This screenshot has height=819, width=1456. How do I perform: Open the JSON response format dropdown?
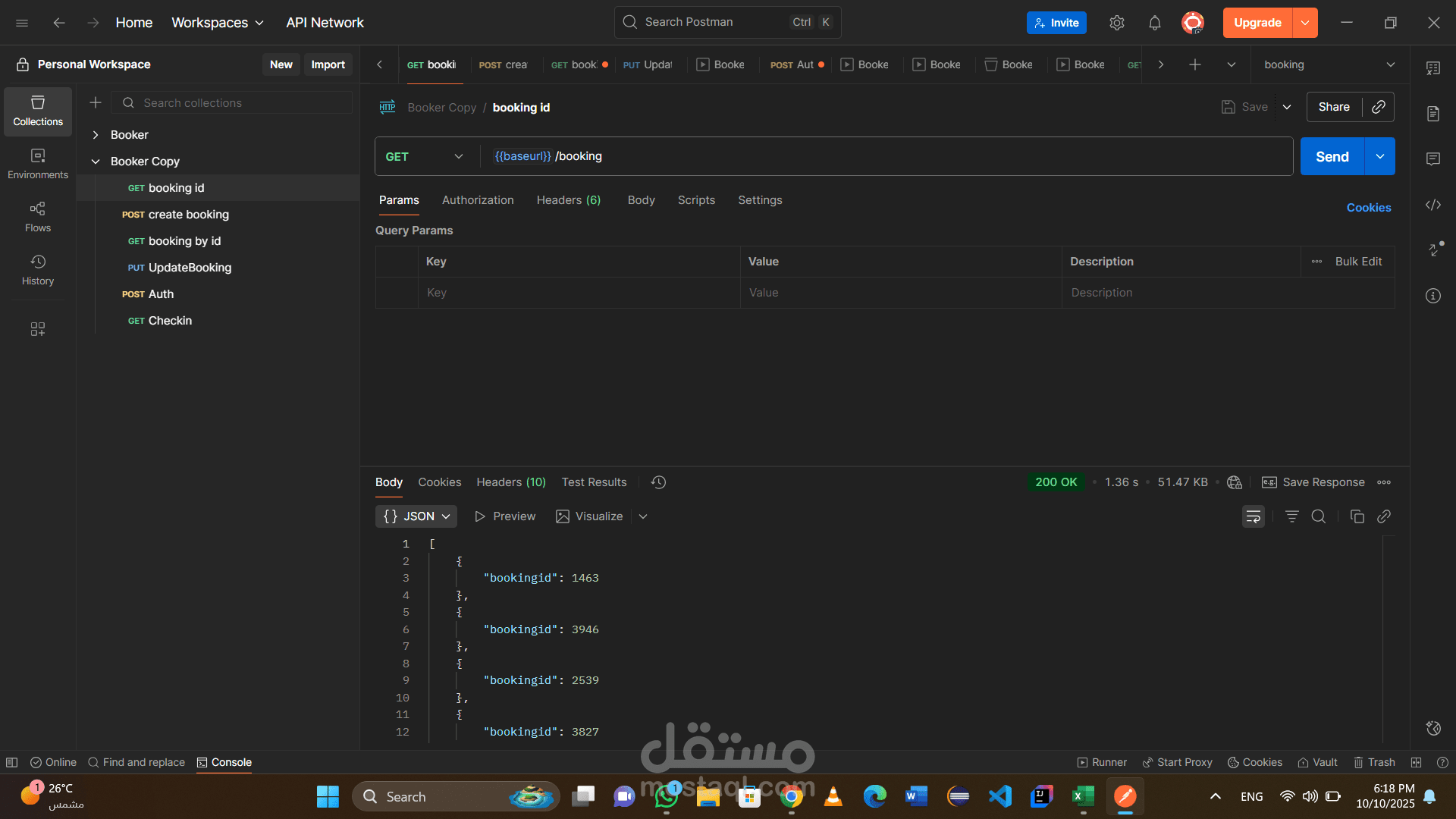coord(416,516)
